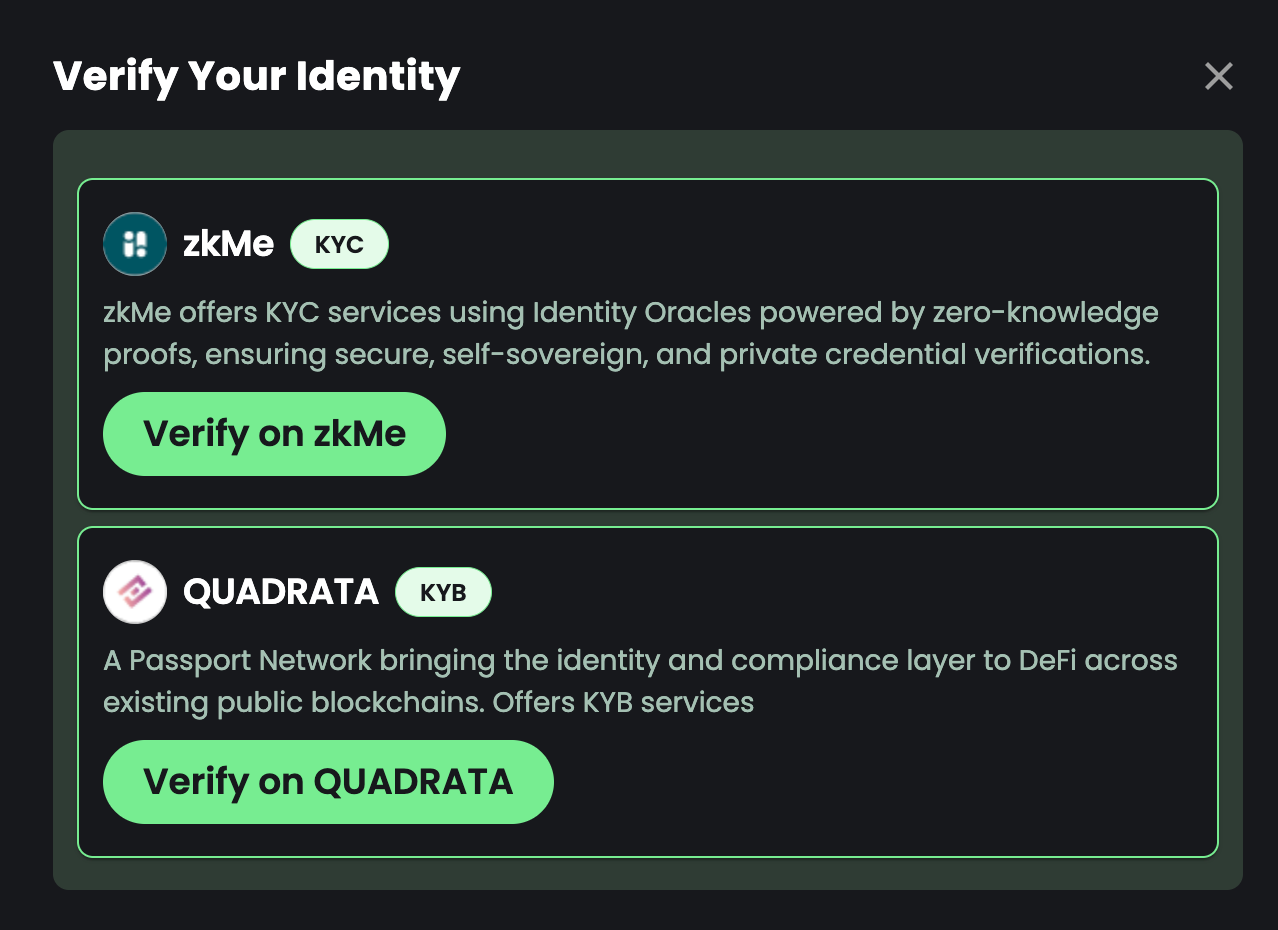Start verification with the Verify on zkMe button

pyautogui.click(x=274, y=434)
